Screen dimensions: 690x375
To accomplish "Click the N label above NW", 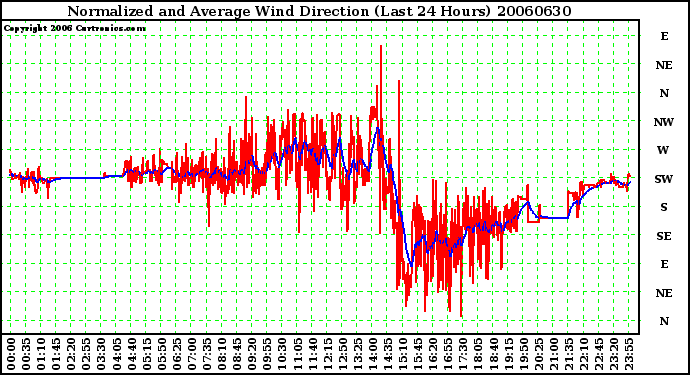I will [664, 93].
